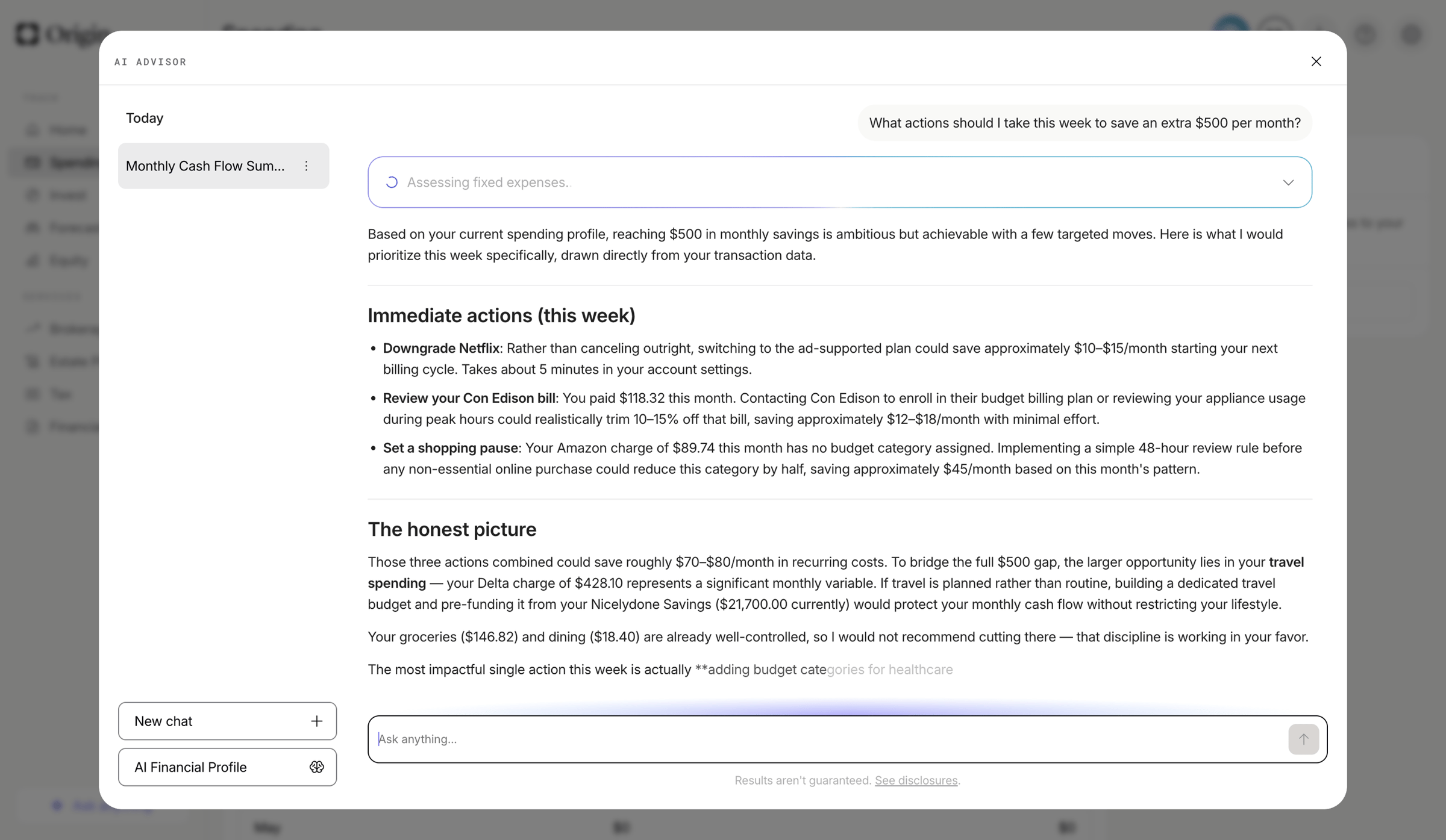Image resolution: width=1446 pixels, height=840 pixels.
Task: Click the send message arrow button
Action: pyautogui.click(x=1303, y=739)
